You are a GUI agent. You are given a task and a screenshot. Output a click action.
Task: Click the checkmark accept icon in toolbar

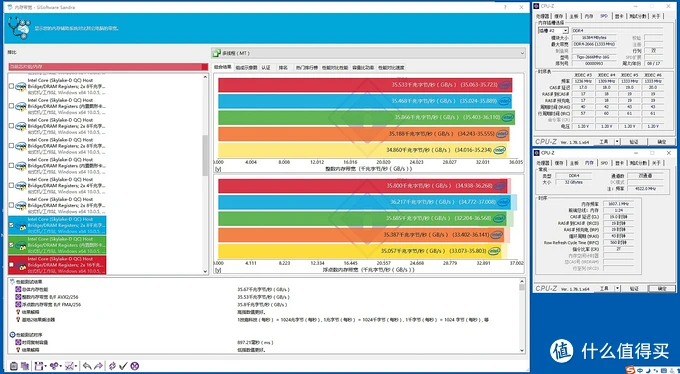point(123,366)
